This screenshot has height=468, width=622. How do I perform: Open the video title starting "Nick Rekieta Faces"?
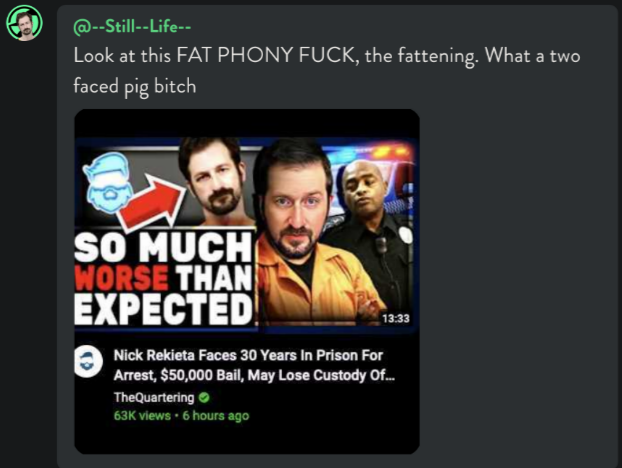tap(254, 365)
